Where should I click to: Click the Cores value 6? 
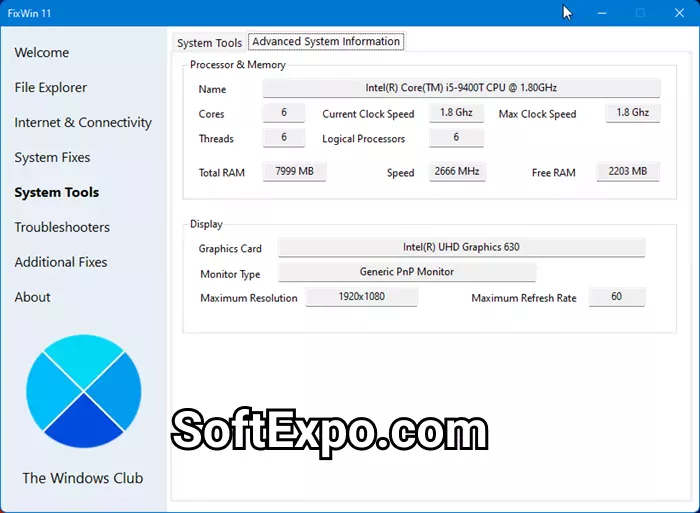pos(284,113)
